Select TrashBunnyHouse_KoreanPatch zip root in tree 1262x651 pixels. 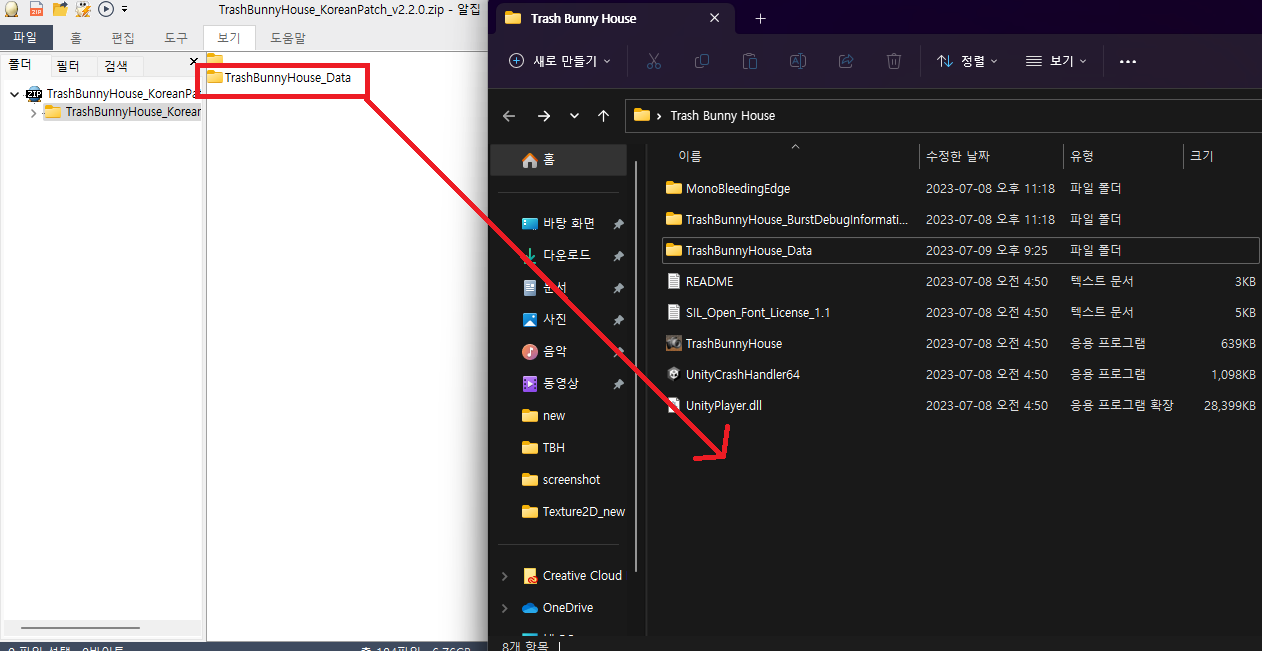pyautogui.click(x=123, y=94)
